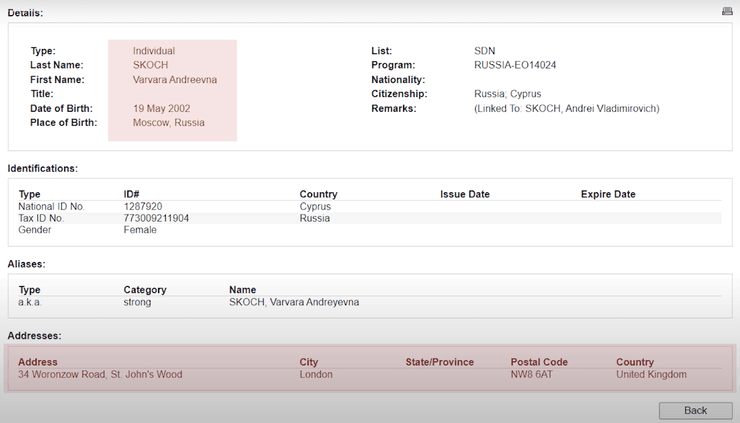This screenshot has height=423, width=740.
Task: Select the RUSSIA-EO14024 program value
Action: click(x=514, y=65)
